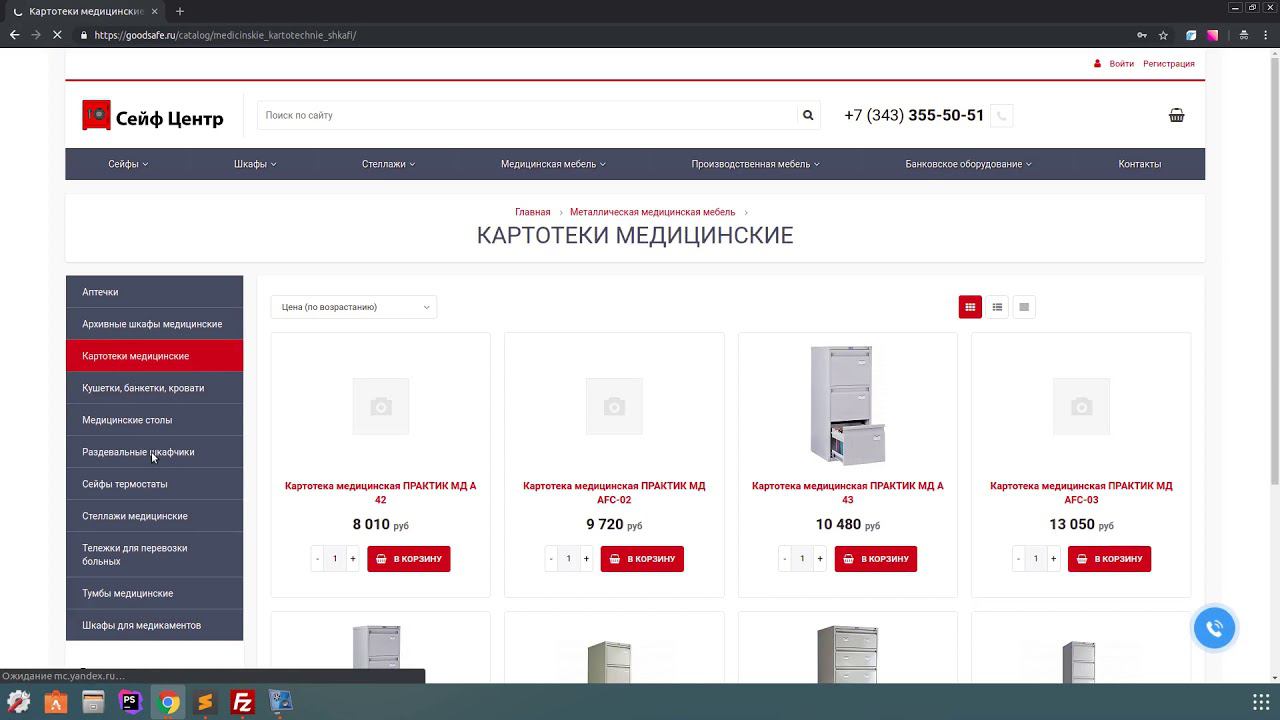Click the blue extension icon in the toolbar
This screenshot has height=720, width=1280.
point(1191,35)
